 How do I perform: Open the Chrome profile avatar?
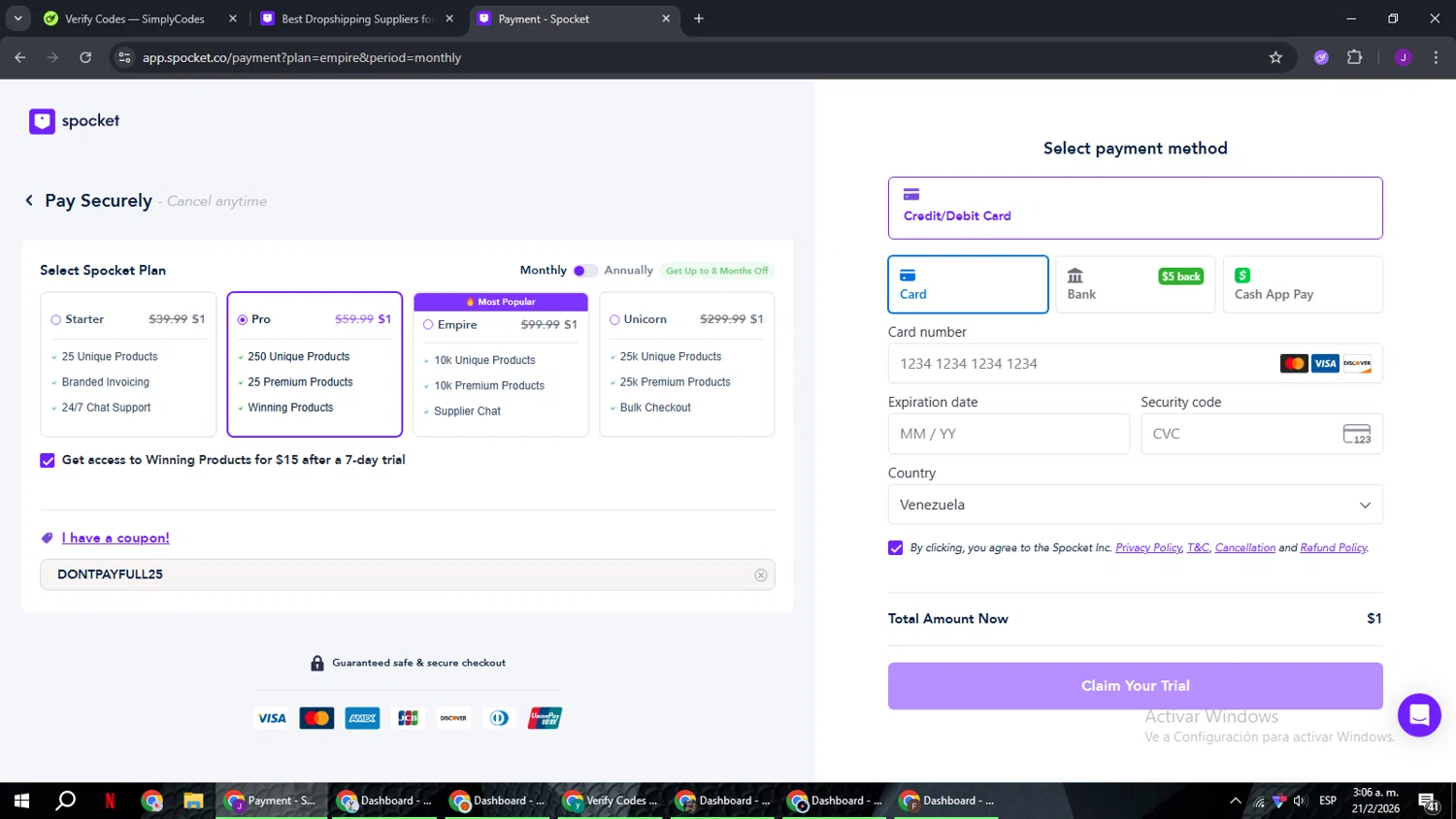click(1403, 57)
